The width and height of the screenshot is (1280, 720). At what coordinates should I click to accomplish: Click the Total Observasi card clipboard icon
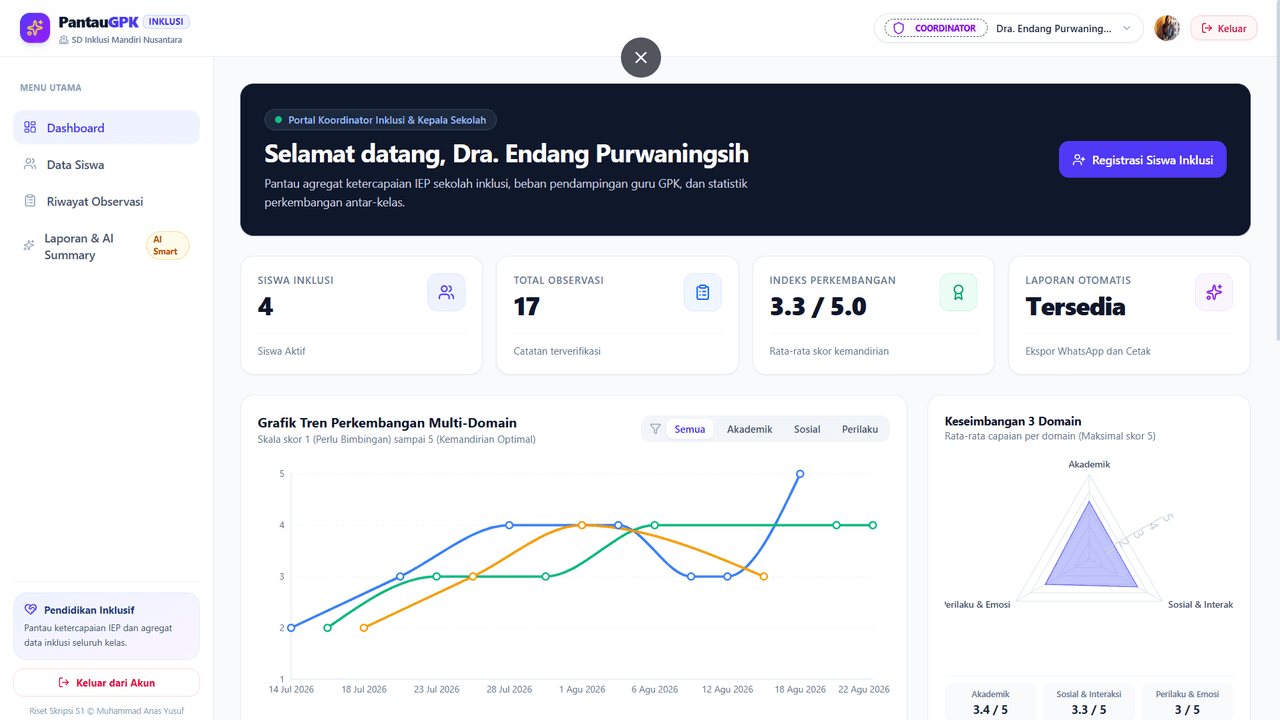click(702, 292)
